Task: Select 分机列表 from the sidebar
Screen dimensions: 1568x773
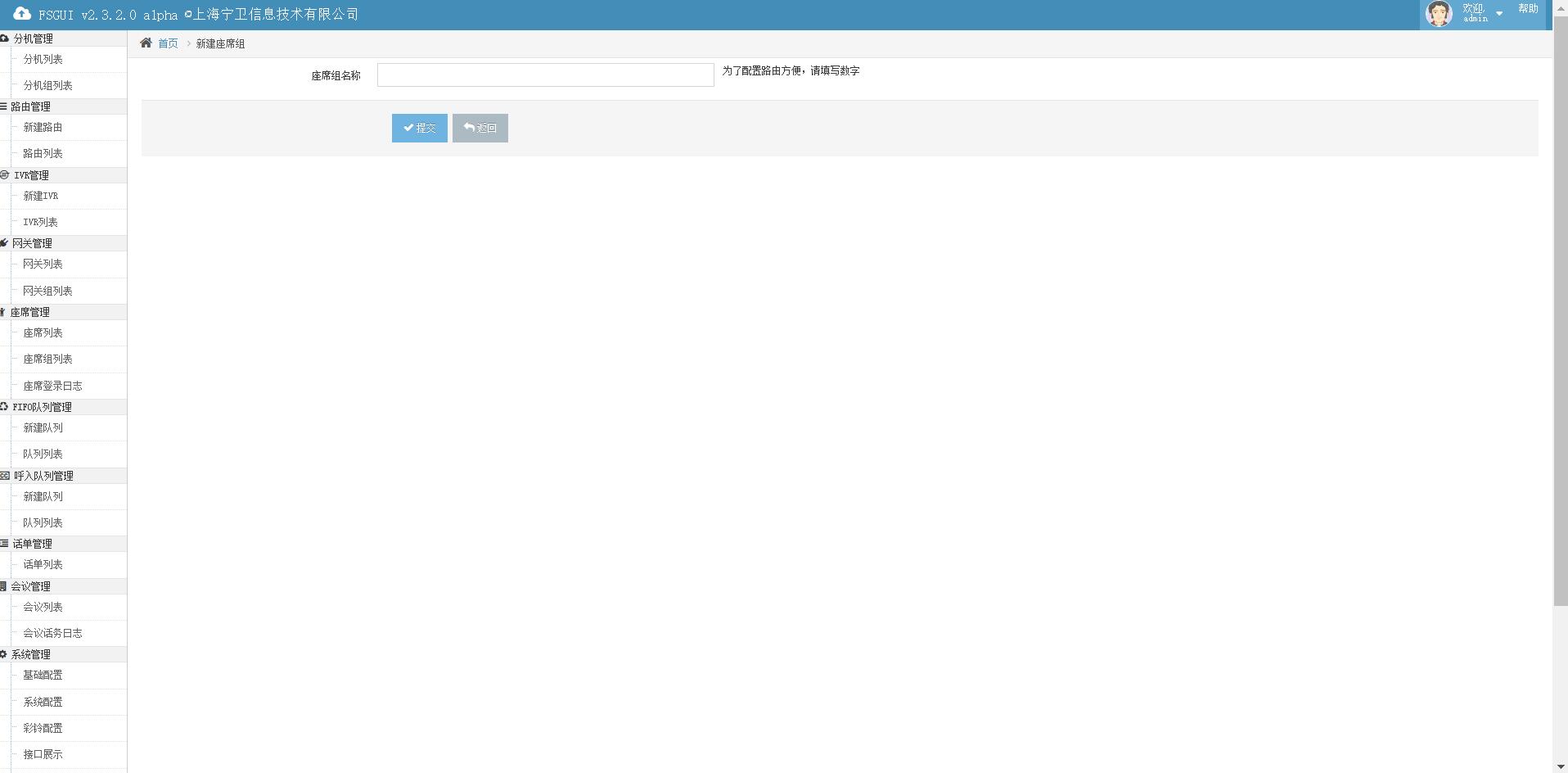Action: coord(43,60)
